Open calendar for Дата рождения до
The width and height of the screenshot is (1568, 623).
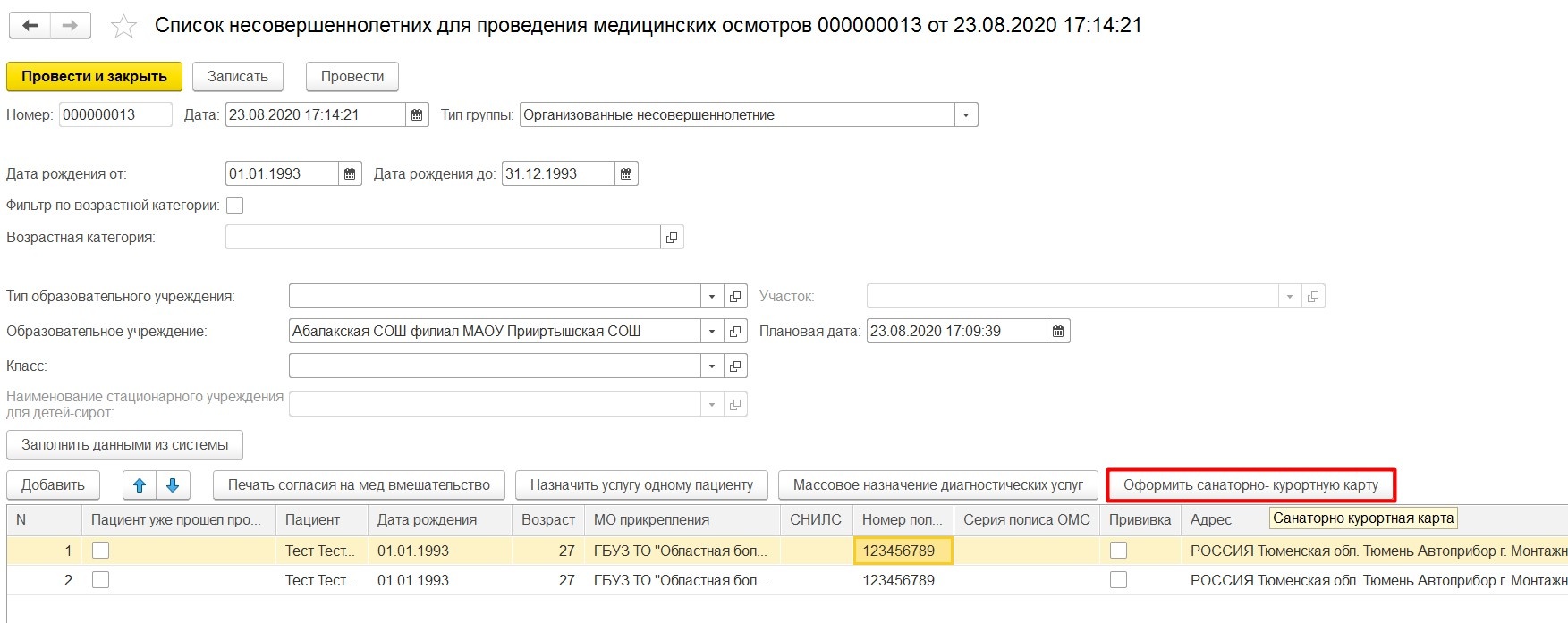point(626,174)
